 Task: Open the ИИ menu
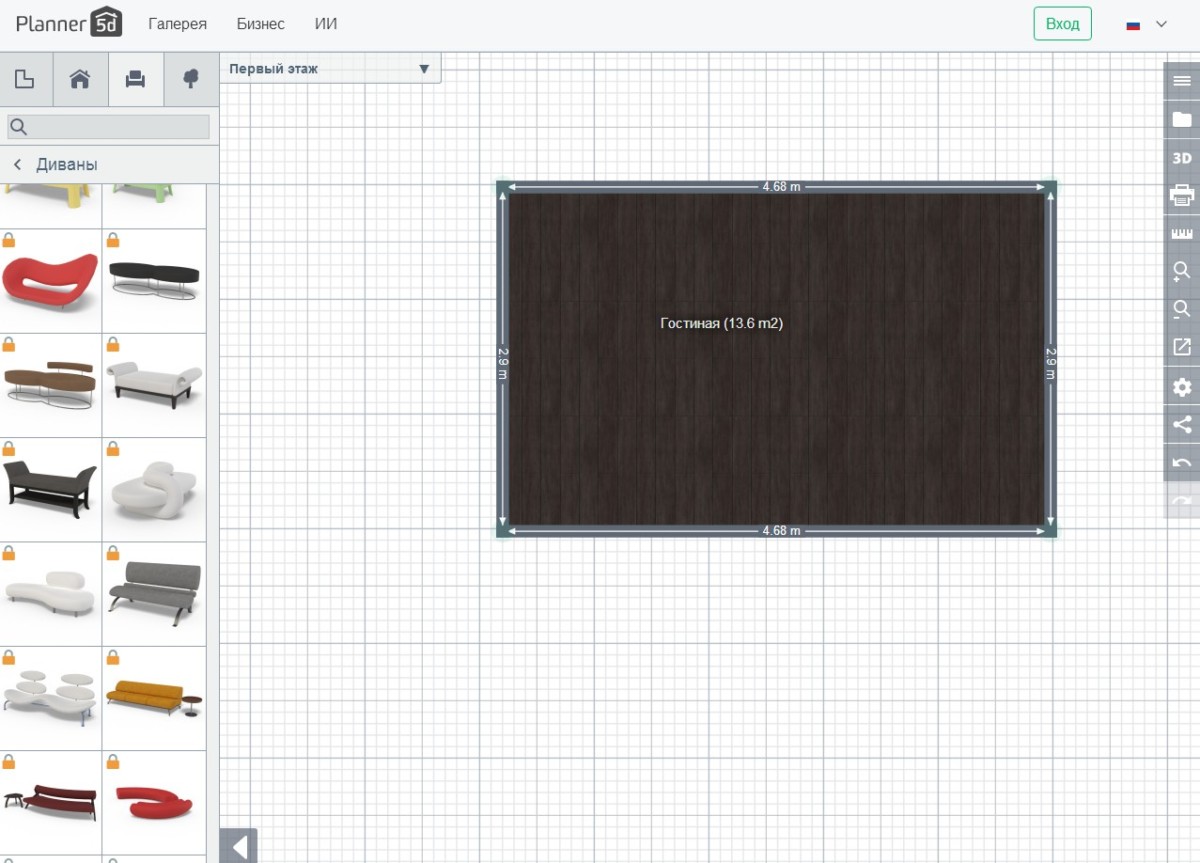click(326, 24)
